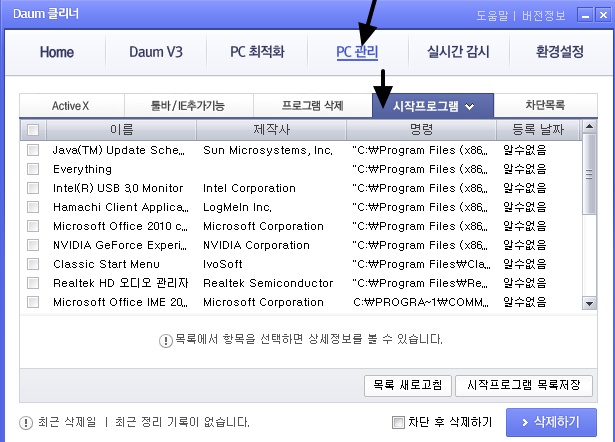Select the Realtek HD 오디오 관리자 name
Screen dimensions: 615x442
click(x=121, y=283)
